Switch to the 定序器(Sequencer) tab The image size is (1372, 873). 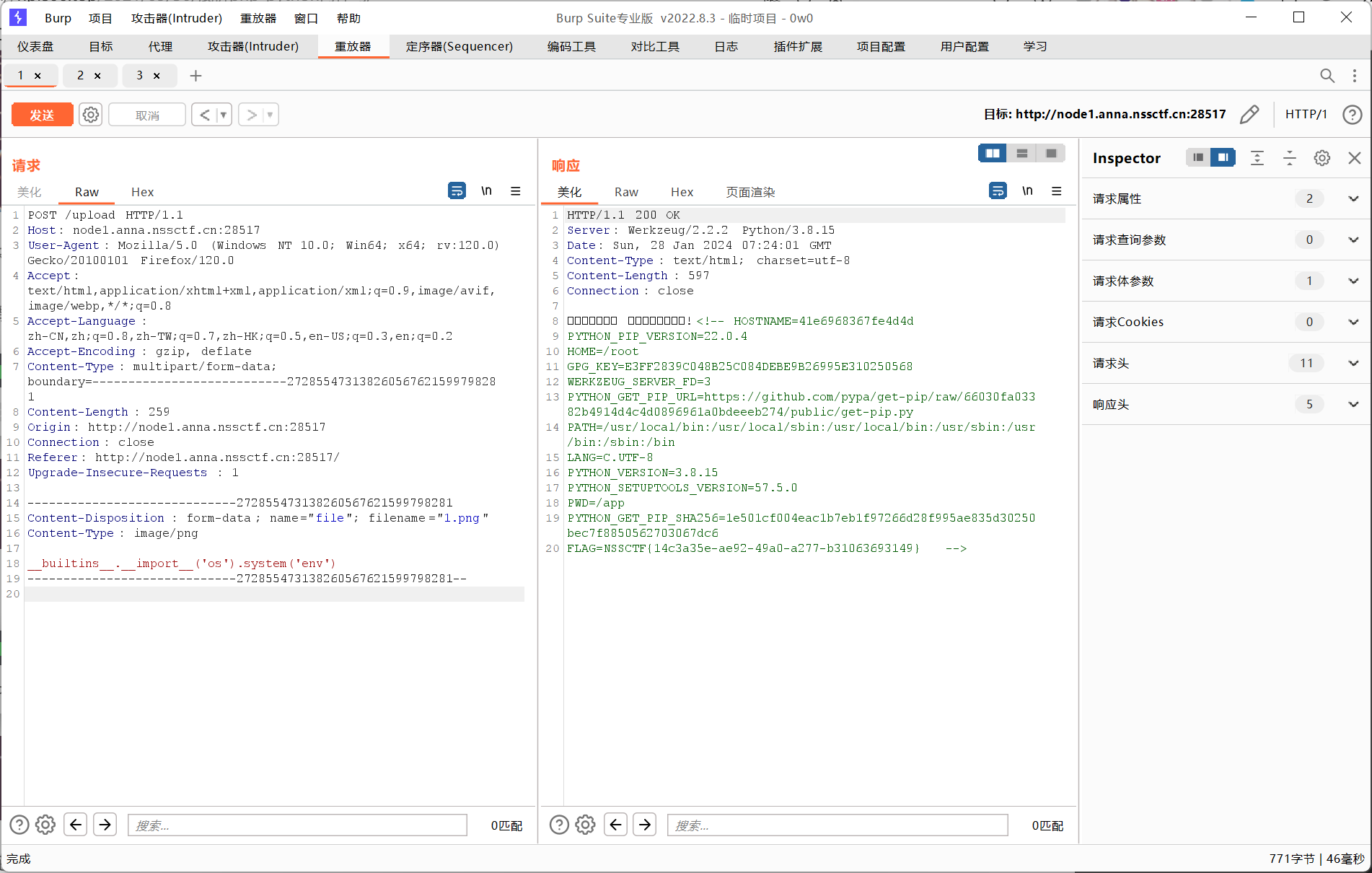459,46
